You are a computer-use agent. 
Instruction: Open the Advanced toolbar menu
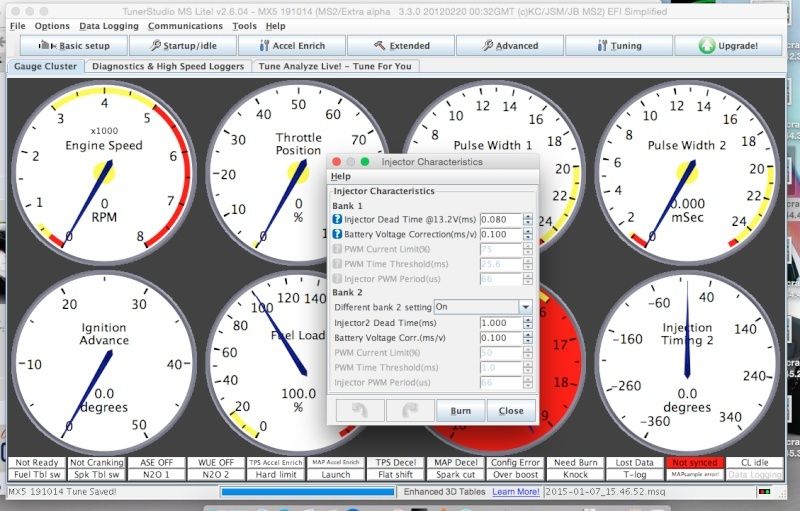[510, 45]
